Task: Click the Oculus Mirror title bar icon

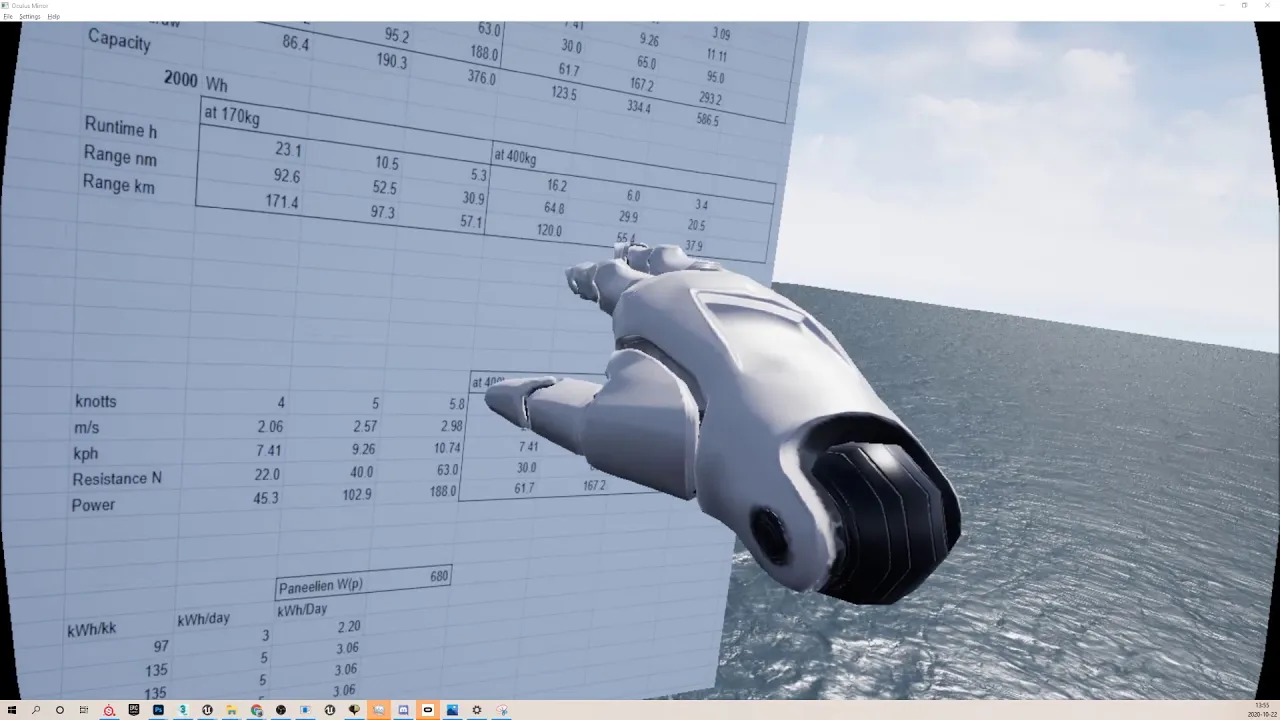Action: click(5, 5)
